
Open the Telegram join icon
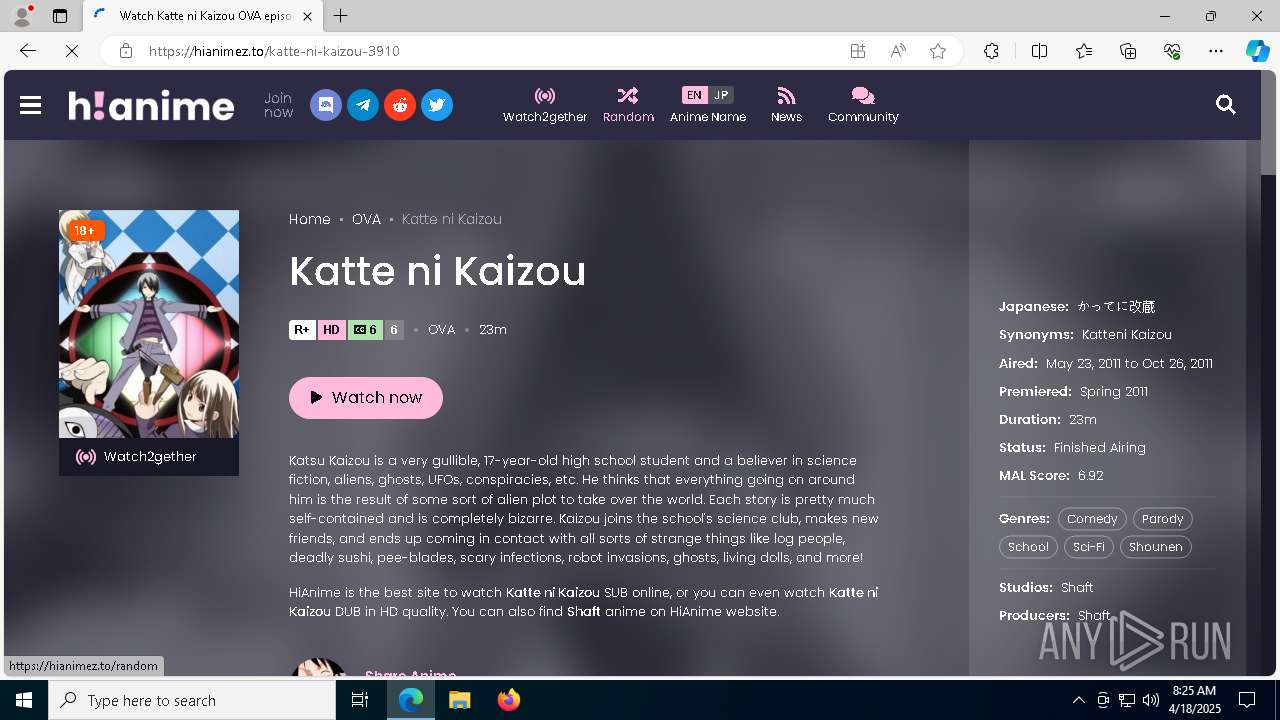tap(363, 105)
